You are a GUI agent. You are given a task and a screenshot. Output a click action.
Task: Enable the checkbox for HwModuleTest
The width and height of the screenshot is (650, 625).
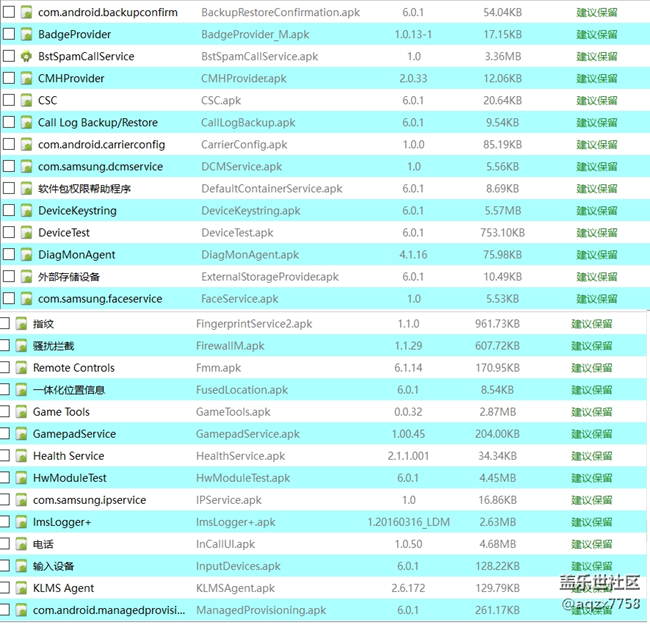coord(5,478)
